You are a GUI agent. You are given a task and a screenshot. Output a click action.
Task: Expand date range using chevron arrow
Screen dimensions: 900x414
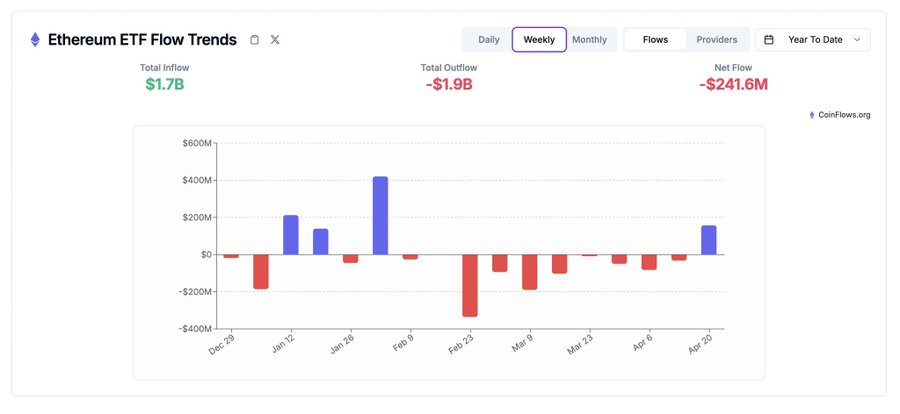click(x=857, y=40)
